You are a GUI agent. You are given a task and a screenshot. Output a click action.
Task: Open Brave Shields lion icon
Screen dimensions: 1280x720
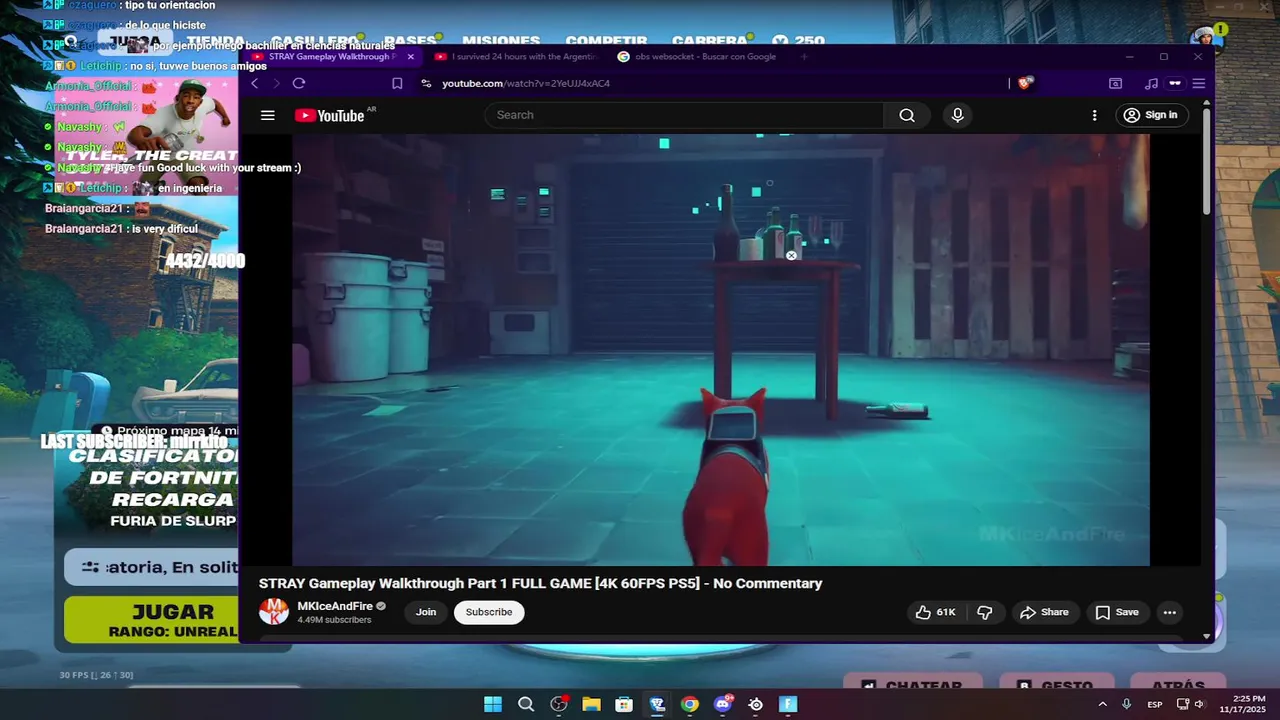click(x=1024, y=83)
